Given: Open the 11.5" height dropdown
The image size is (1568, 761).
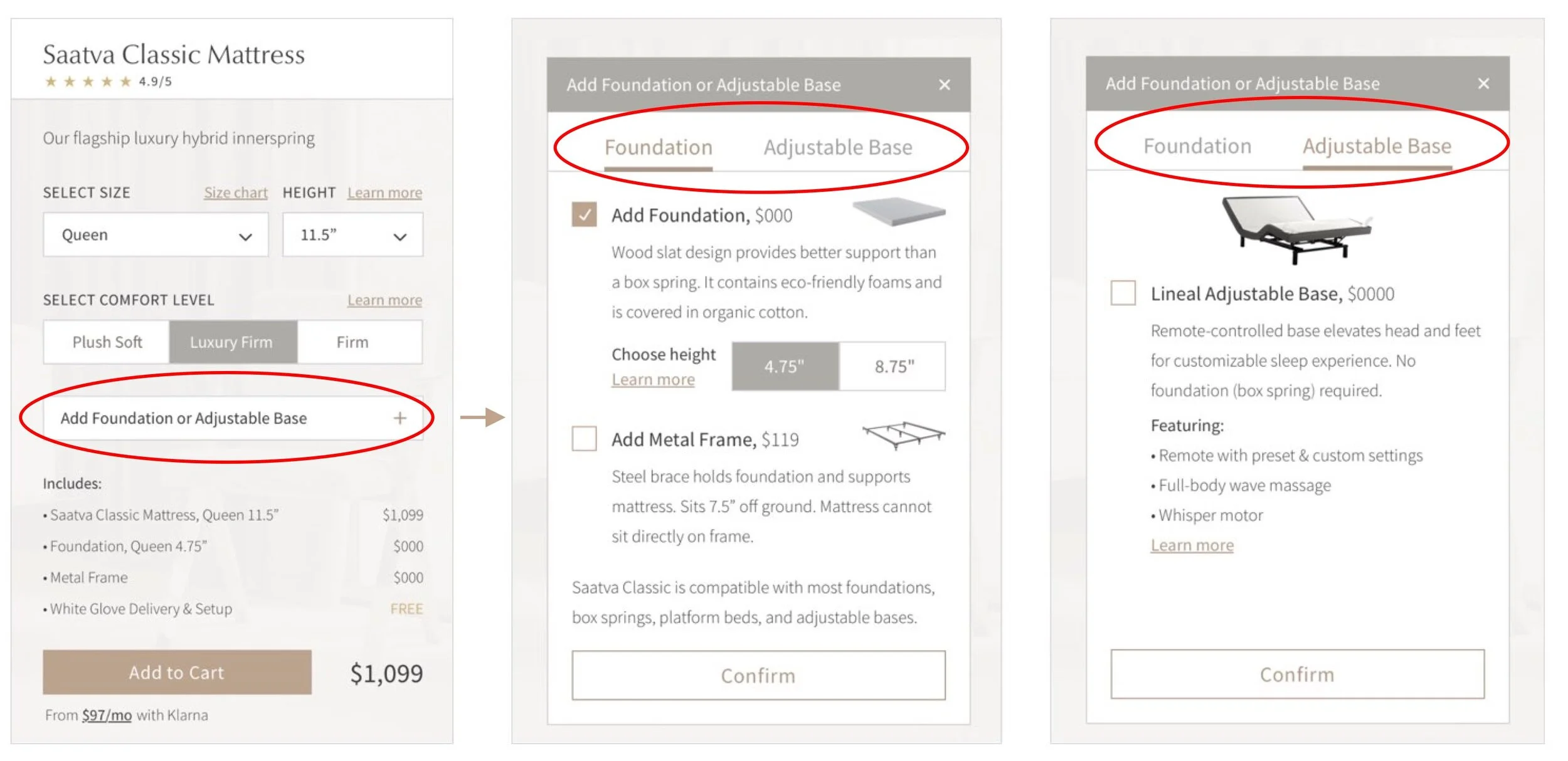Looking at the screenshot, I should coord(352,235).
